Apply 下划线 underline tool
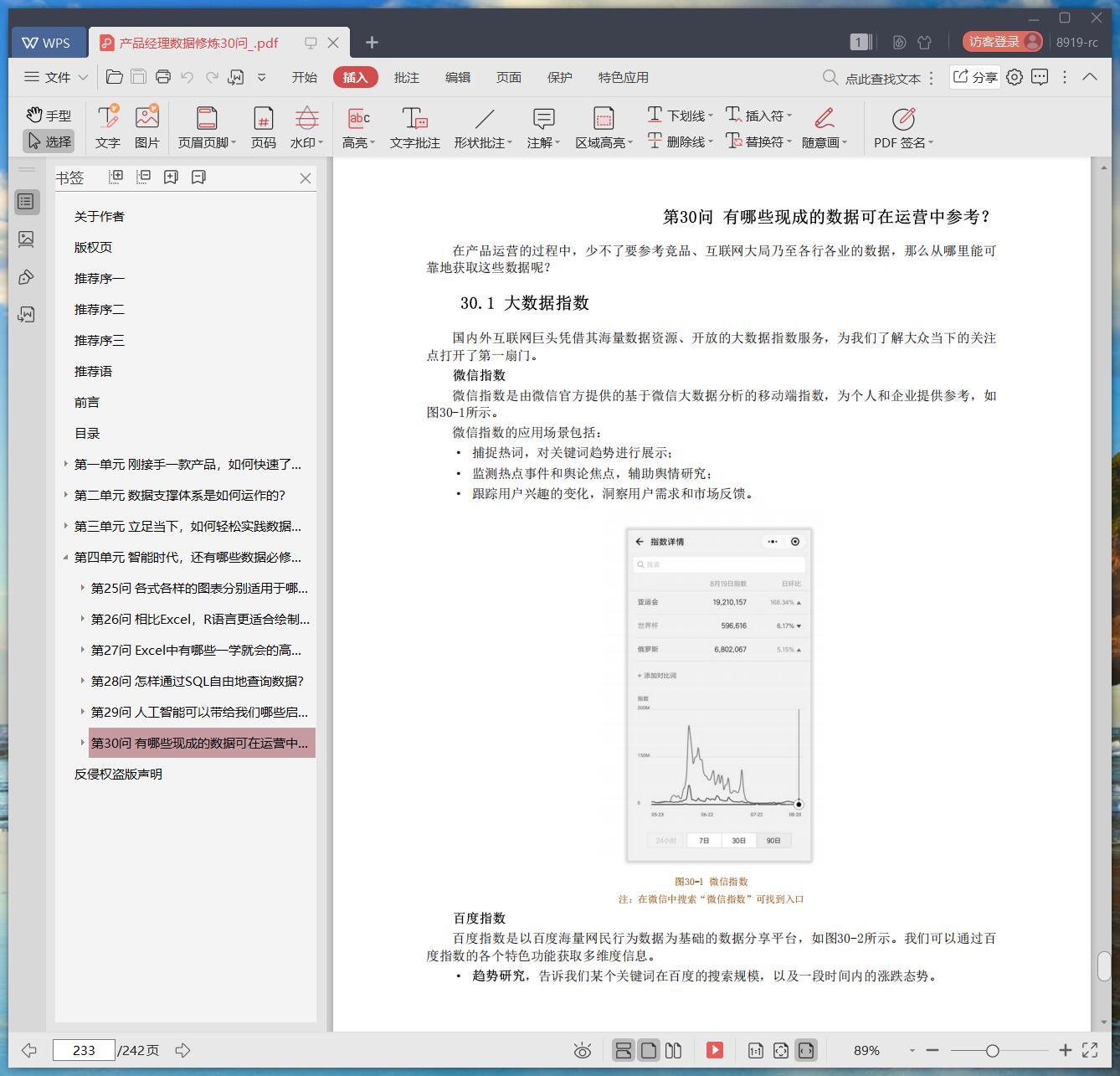 tap(680, 116)
